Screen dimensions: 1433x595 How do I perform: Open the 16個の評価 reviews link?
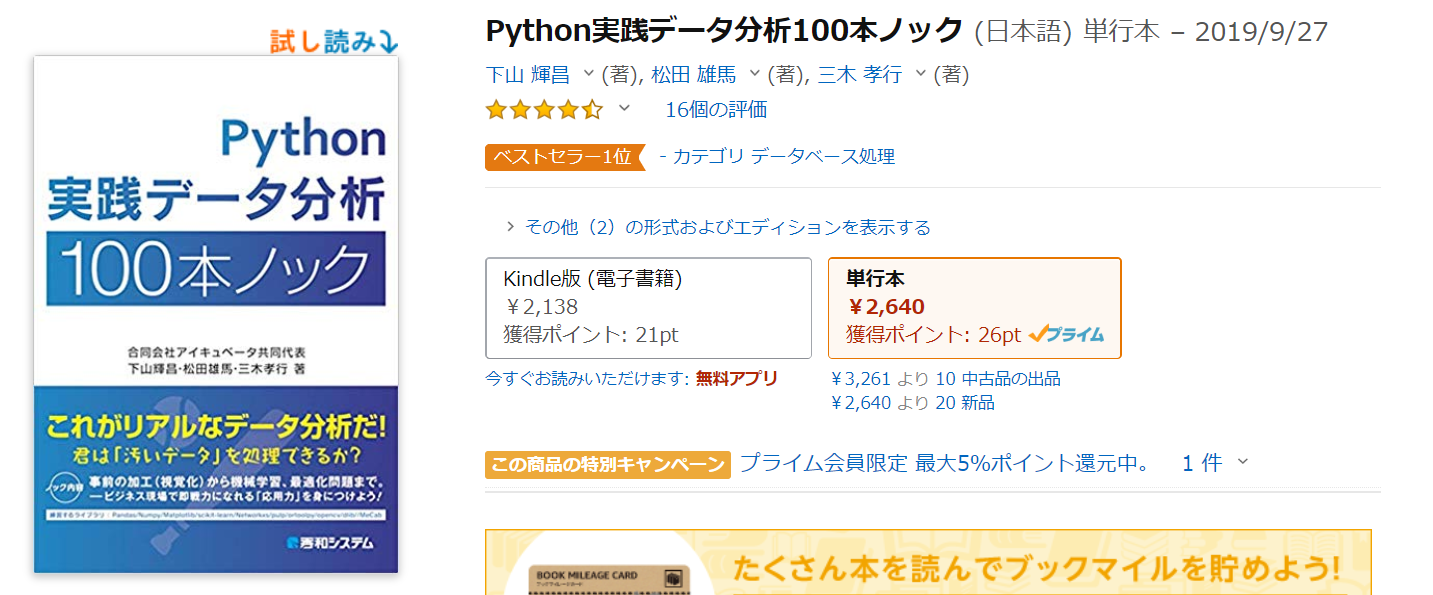[716, 110]
